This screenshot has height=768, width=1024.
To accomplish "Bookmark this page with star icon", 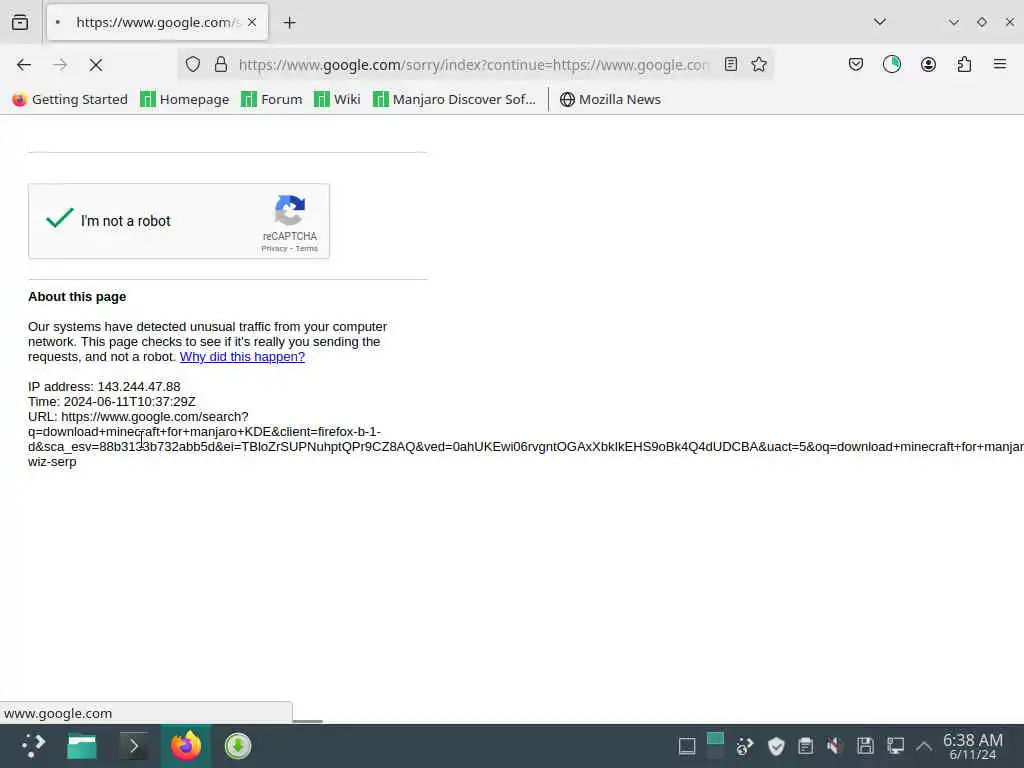I will pyautogui.click(x=759, y=64).
